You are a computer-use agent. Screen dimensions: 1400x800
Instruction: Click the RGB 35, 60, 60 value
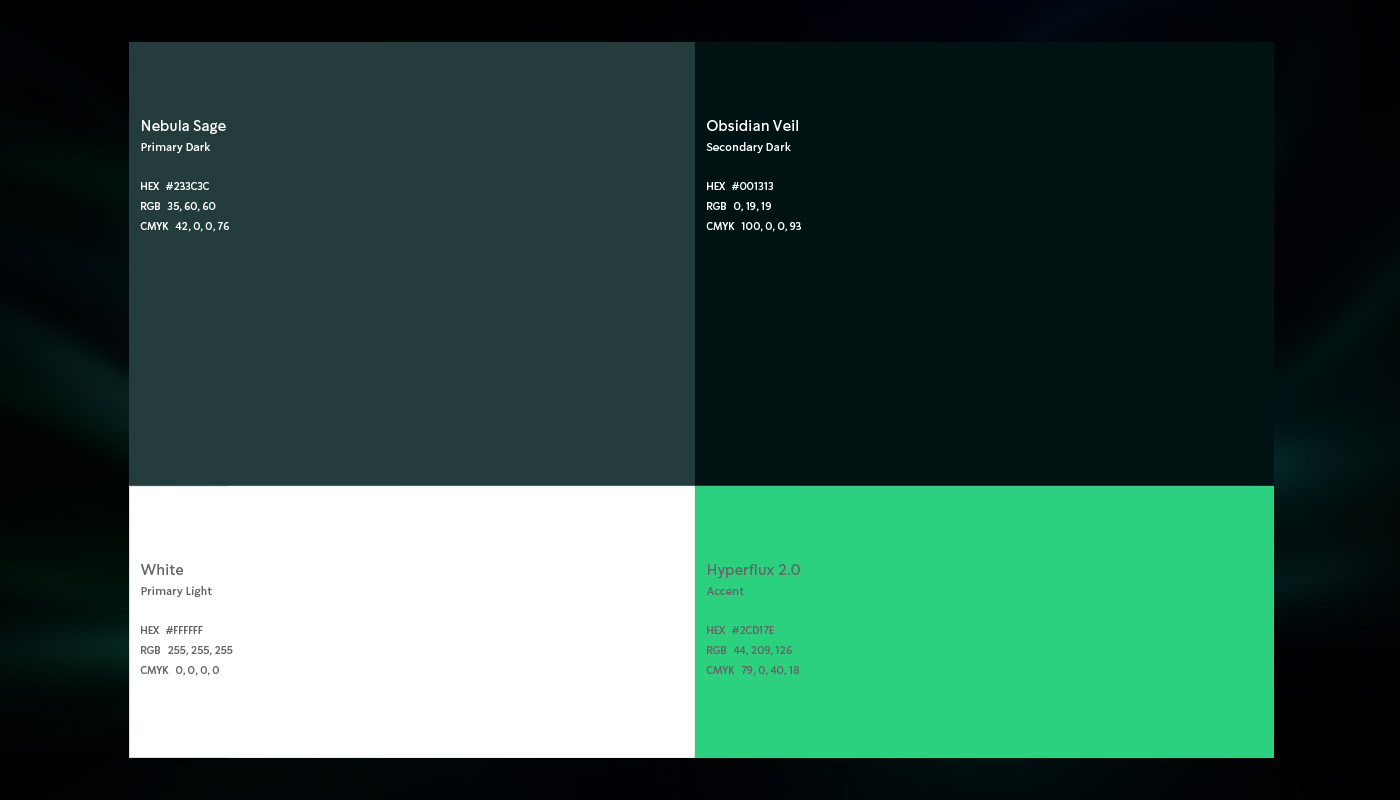coord(178,206)
